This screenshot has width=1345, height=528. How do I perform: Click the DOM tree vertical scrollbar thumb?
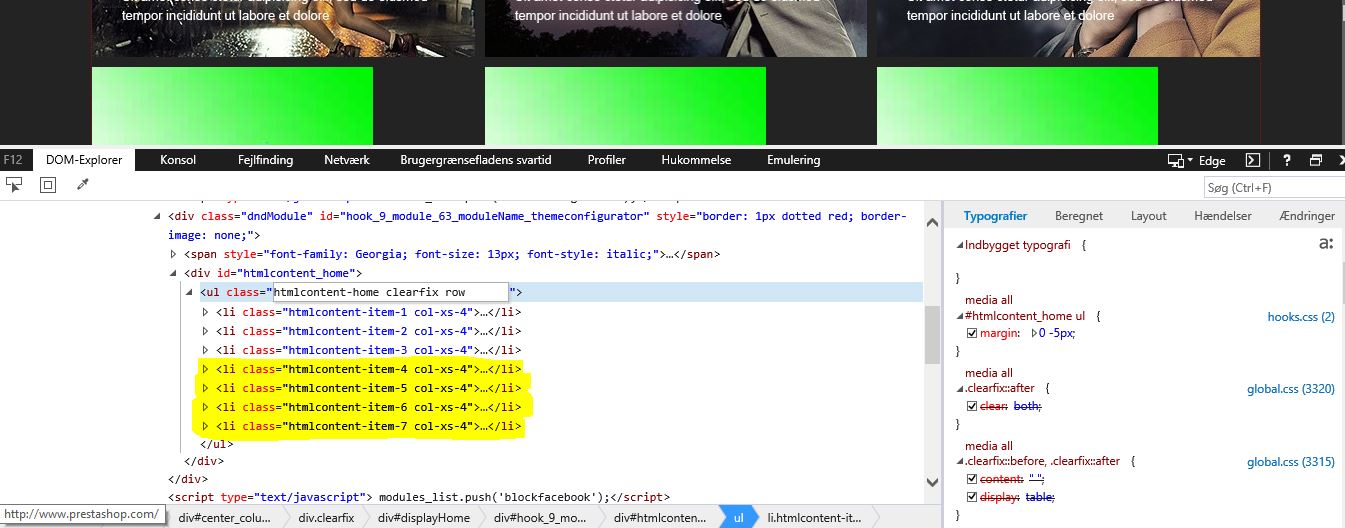tap(931, 336)
